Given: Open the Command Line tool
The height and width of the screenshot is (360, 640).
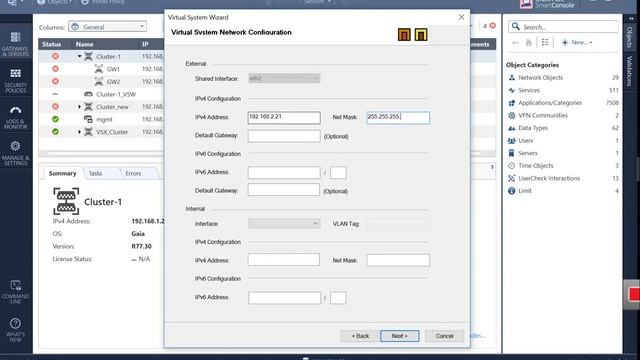Looking at the screenshot, I should 16,291.
